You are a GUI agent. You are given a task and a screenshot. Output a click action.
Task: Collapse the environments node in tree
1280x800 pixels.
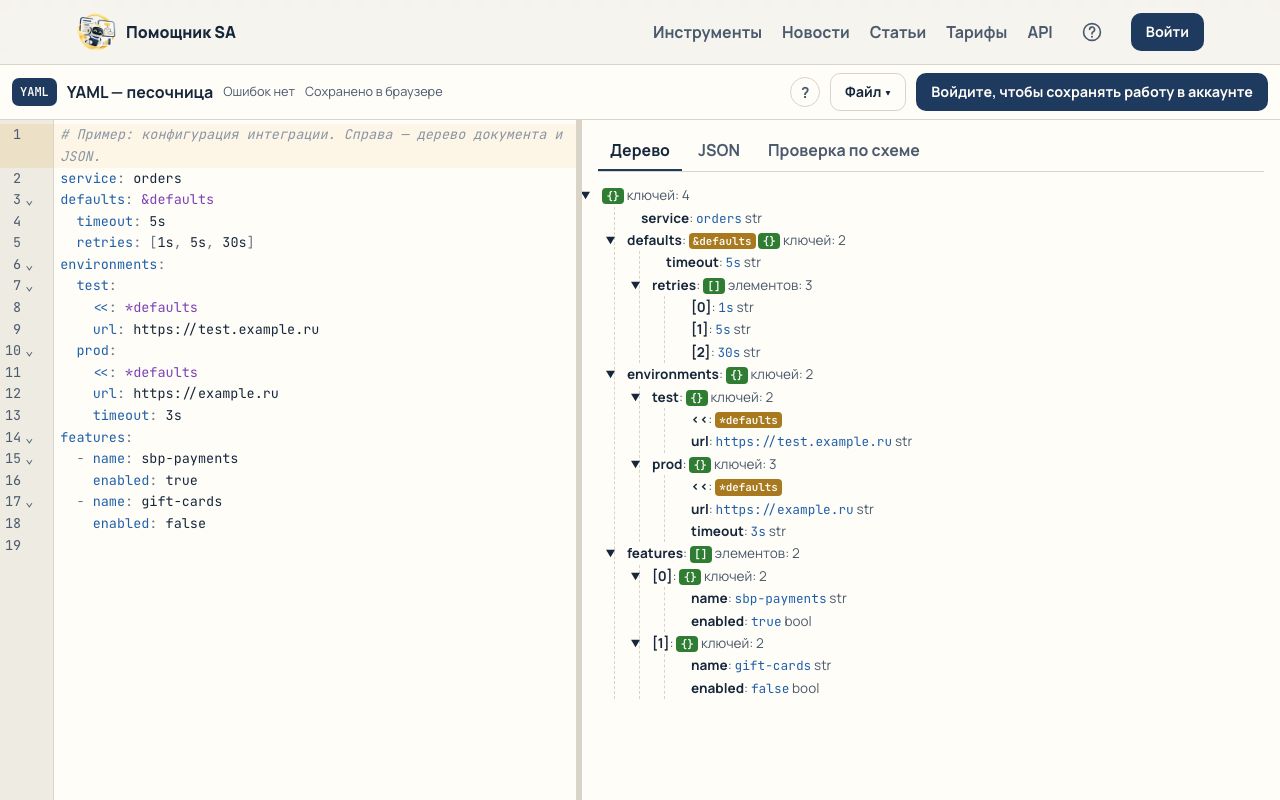[611, 374]
